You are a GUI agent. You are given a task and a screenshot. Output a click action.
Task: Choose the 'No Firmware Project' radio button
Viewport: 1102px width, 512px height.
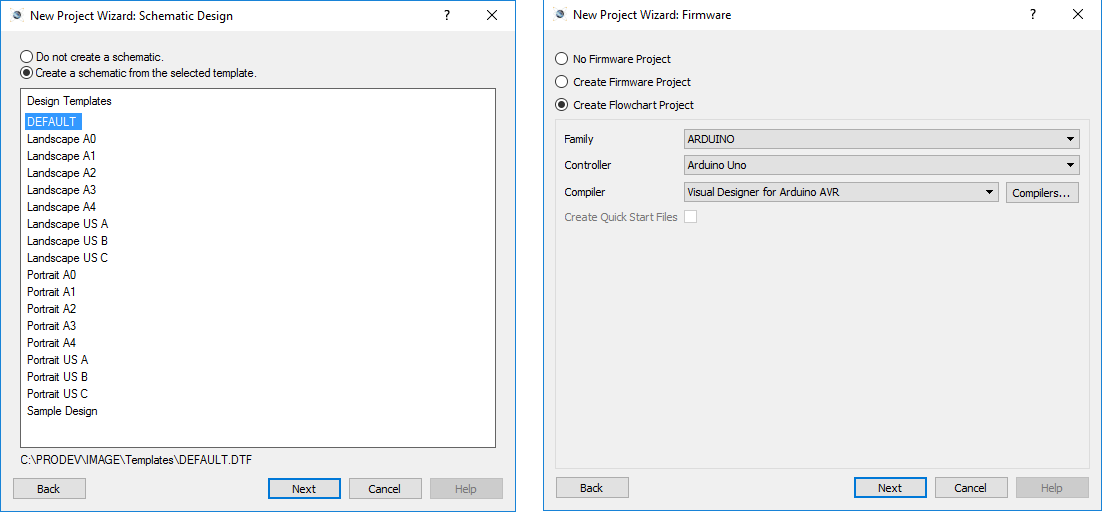pyautogui.click(x=562, y=59)
